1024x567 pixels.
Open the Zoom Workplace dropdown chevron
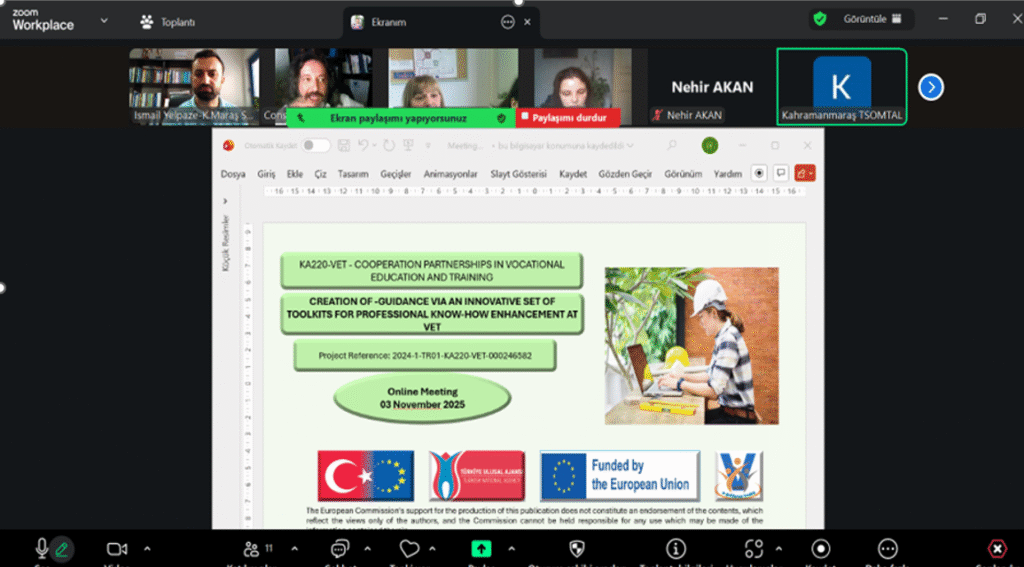106,20
